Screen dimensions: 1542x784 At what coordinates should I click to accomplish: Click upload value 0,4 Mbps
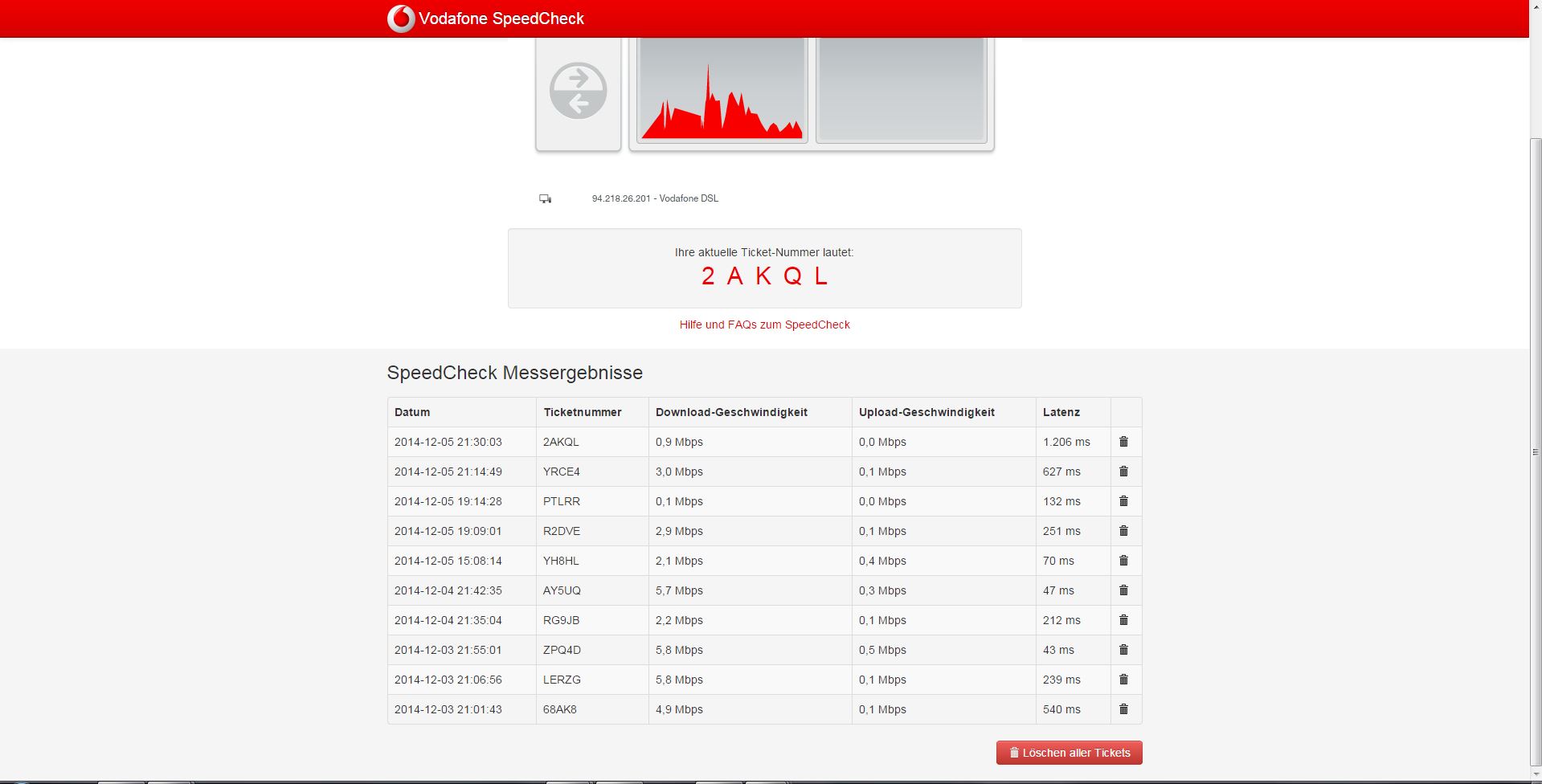(882, 561)
